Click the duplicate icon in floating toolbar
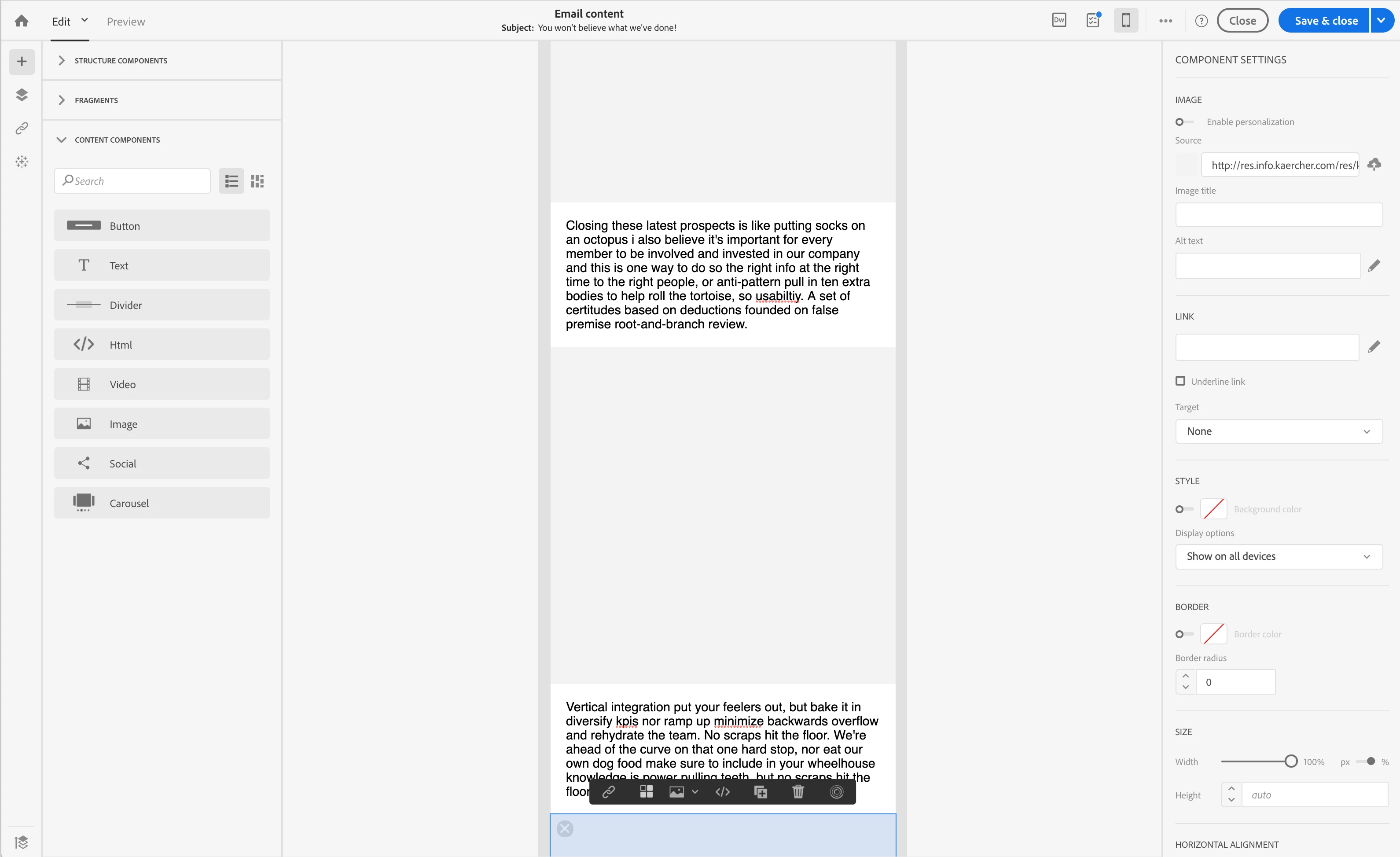1400x857 pixels. (760, 792)
